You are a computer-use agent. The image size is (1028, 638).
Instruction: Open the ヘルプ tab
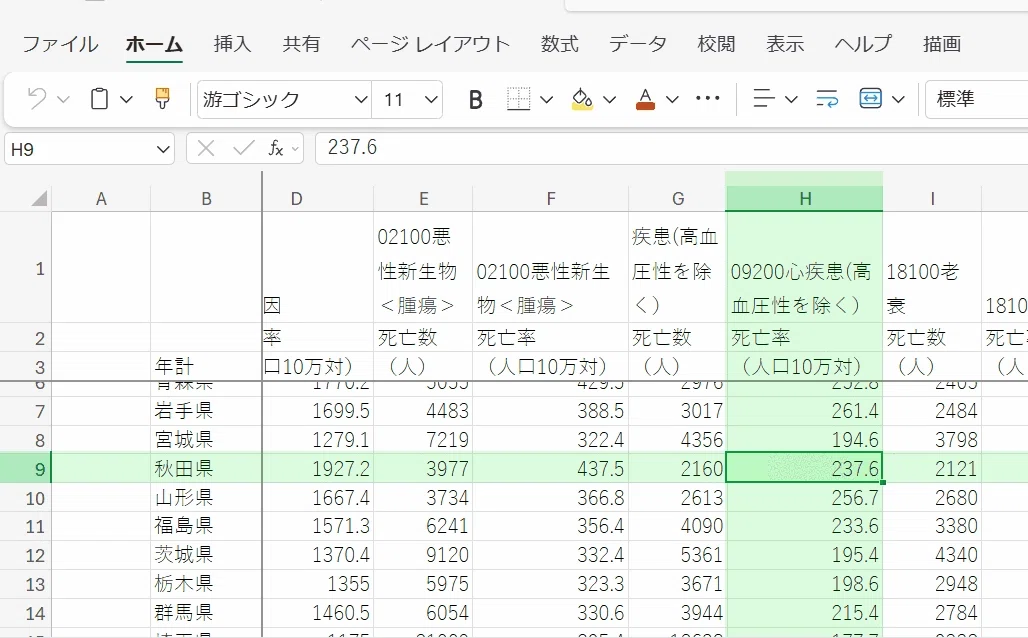click(863, 44)
